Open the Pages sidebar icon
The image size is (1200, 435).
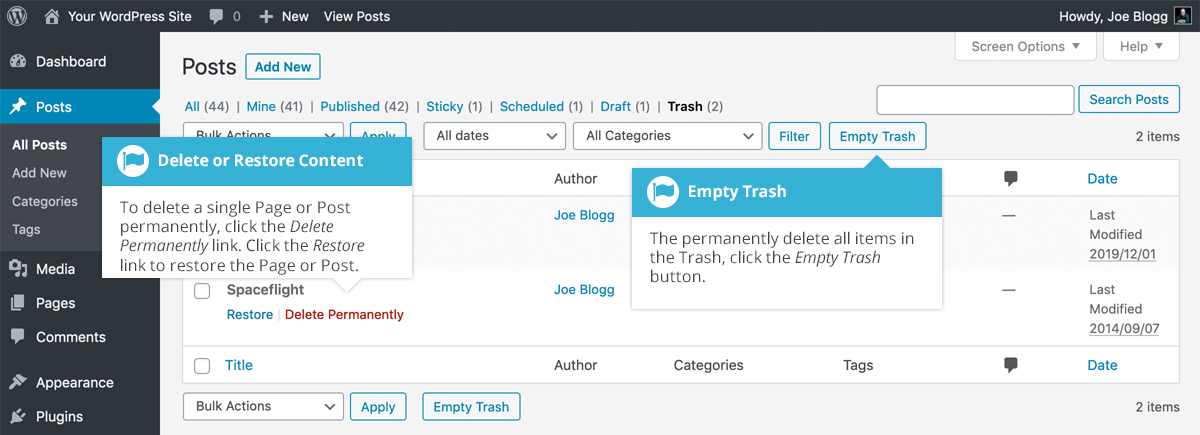pos(18,303)
